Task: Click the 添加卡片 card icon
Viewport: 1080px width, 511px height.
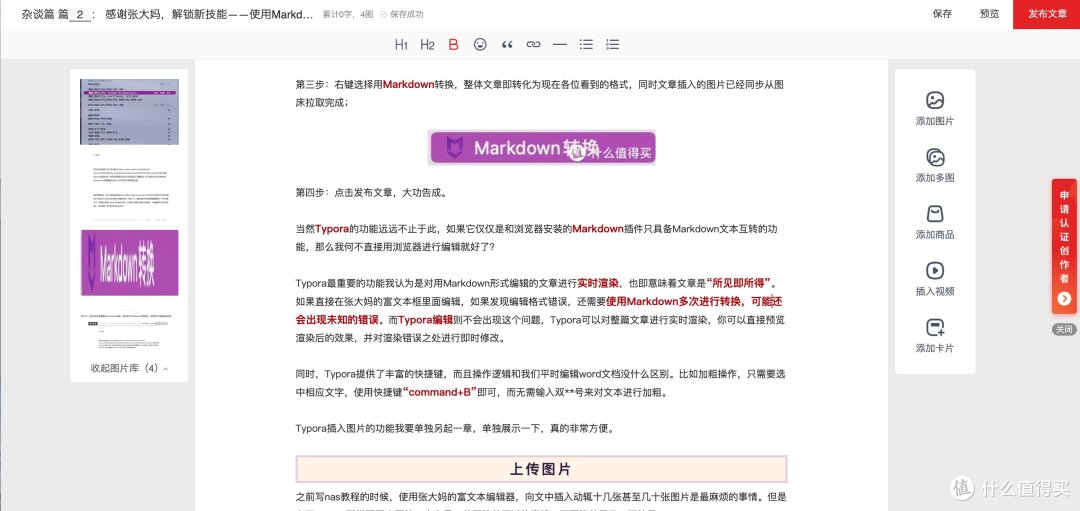Action: [935, 327]
